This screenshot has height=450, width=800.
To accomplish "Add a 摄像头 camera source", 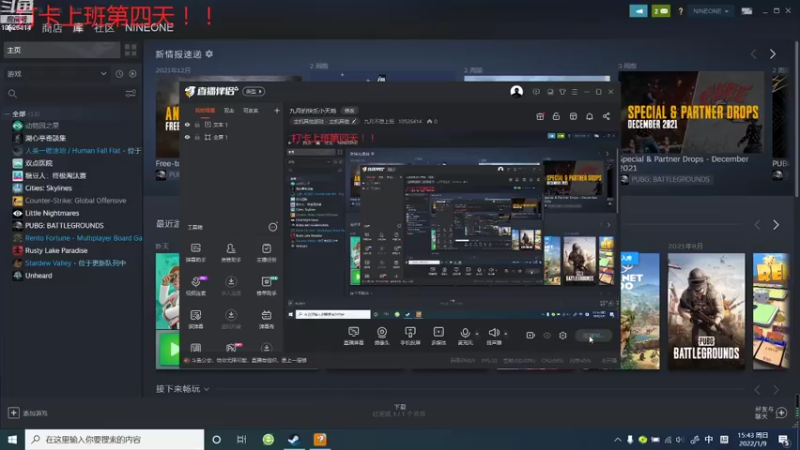I will pyautogui.click(x=382, y=336).
